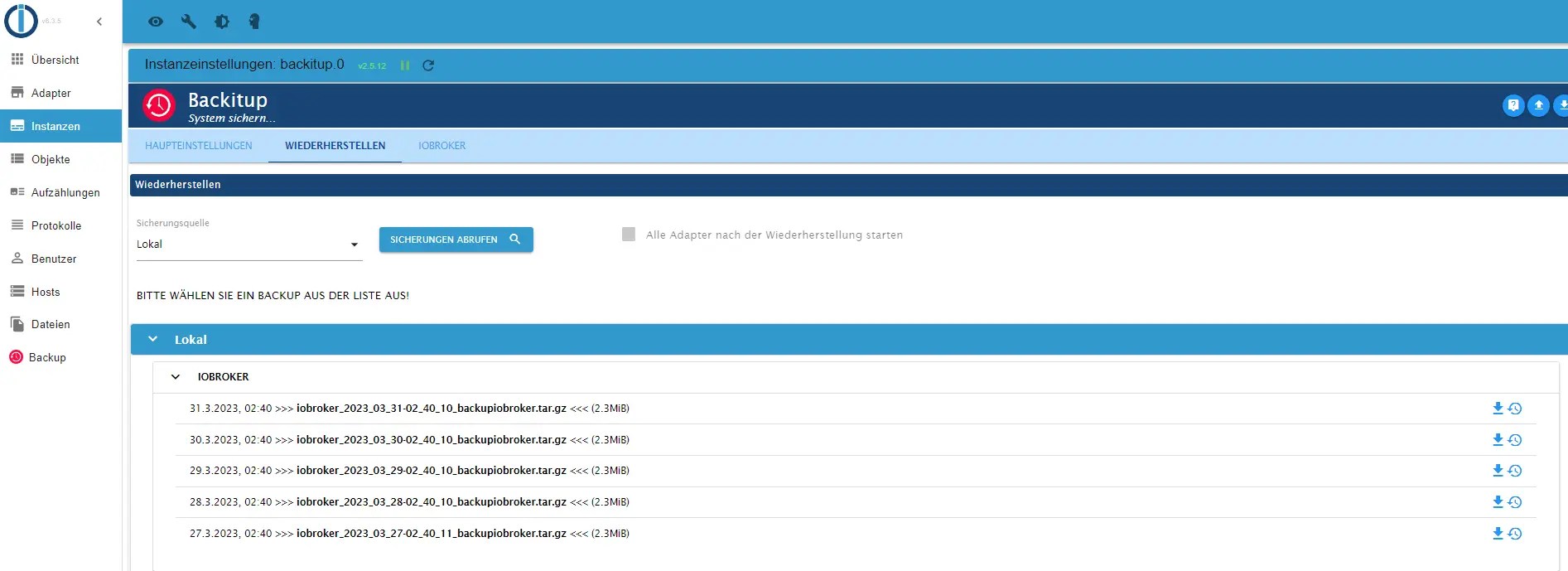Restore the 30.3.2023 backup
The height and width of the screenshot is (571, 1568).
coord(1515,439)
